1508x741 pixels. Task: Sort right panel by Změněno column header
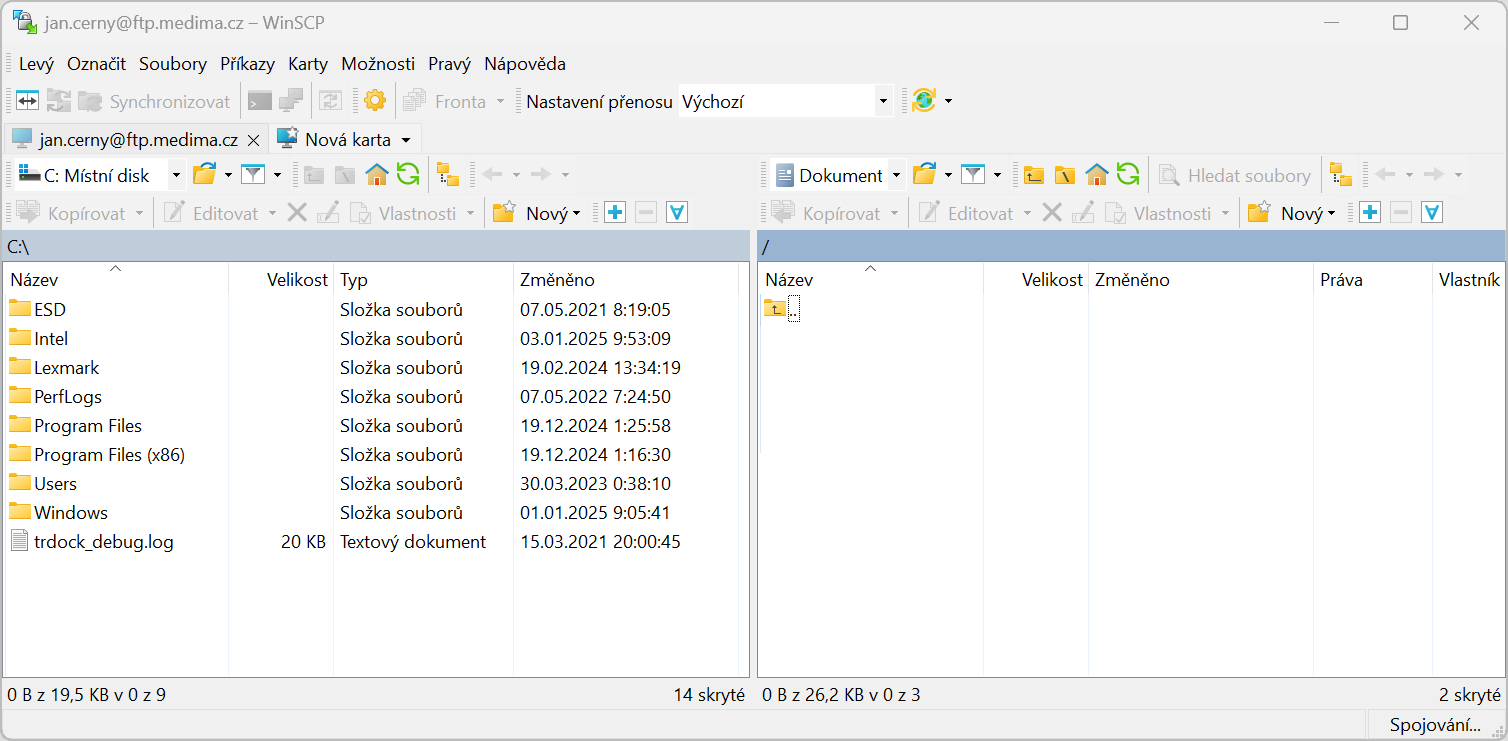(x=1200, y=280)
